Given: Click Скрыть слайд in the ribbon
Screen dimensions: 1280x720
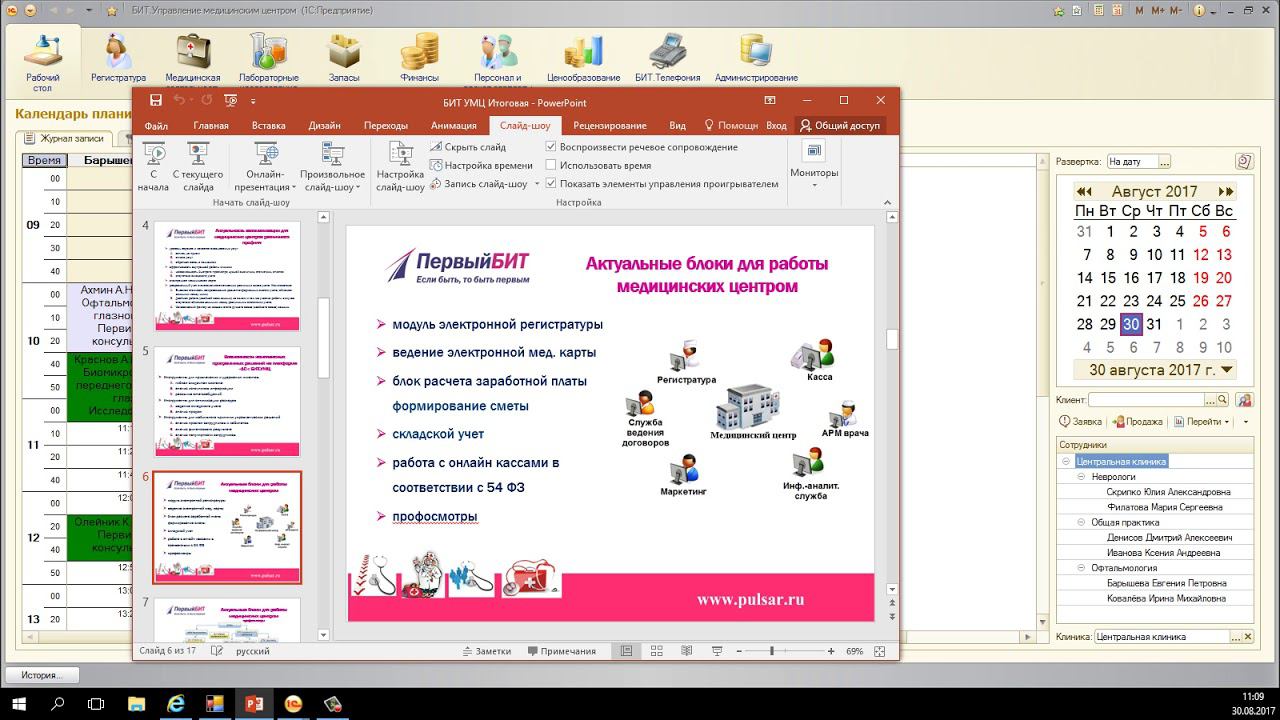Looking at the screenshot, I should (467, 147).
